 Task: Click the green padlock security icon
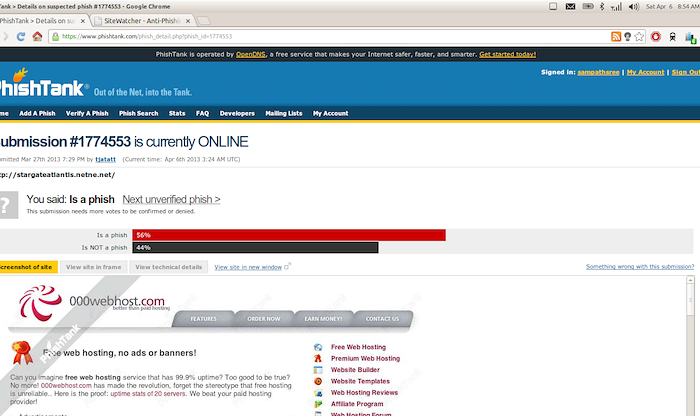click(x=55, y=37)
